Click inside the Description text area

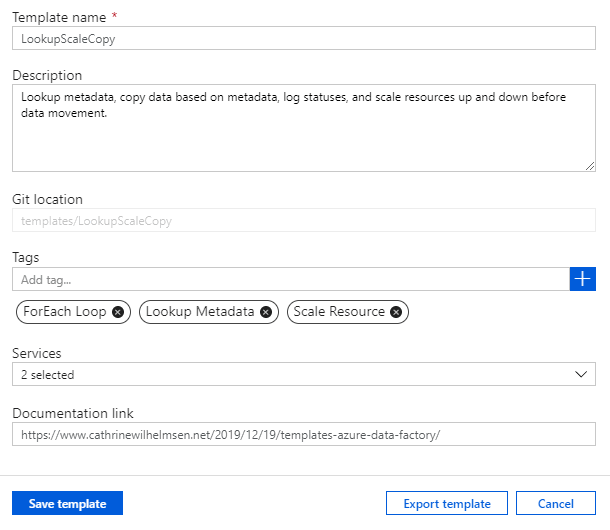click(303, 128)
